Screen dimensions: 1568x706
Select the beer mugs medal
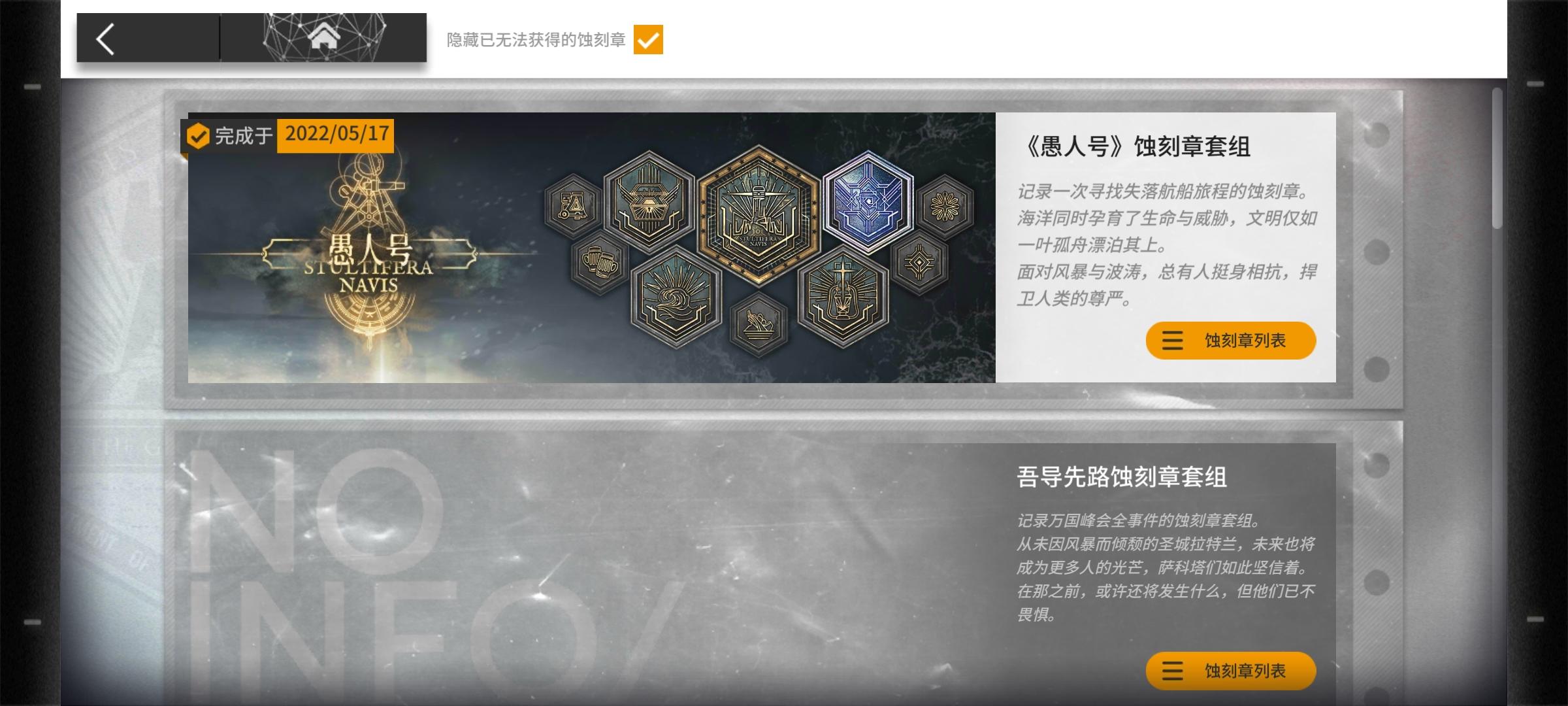point(600,263)
